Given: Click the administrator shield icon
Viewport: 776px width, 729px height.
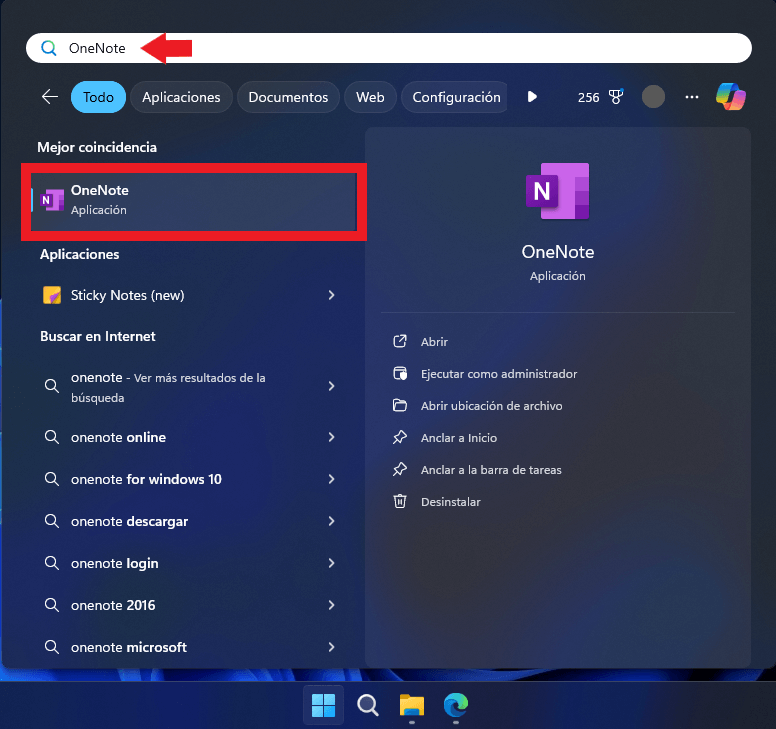Looking at the screenshot, I should tap(400, 374).
